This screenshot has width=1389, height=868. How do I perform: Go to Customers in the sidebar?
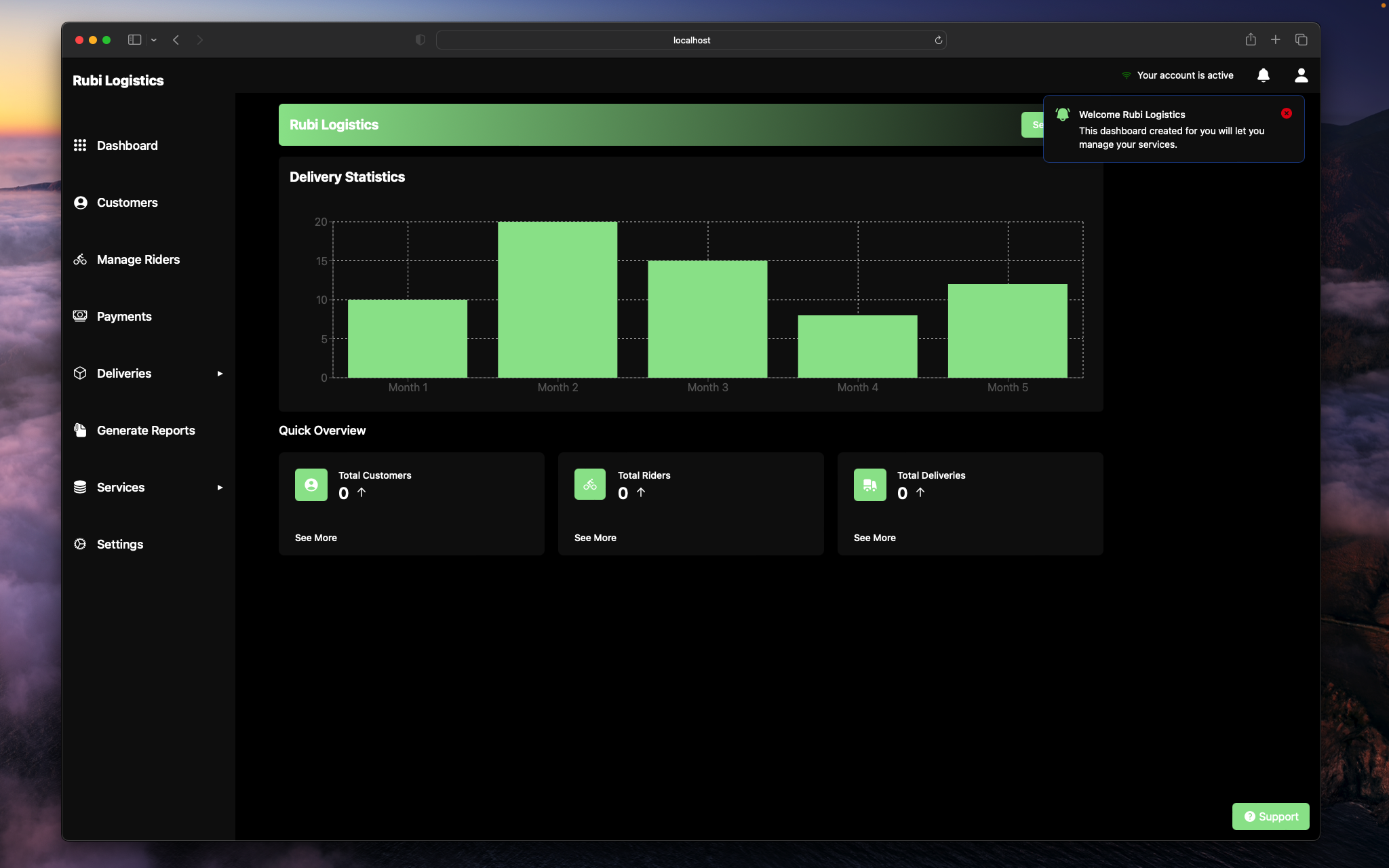tap(127, 203)
